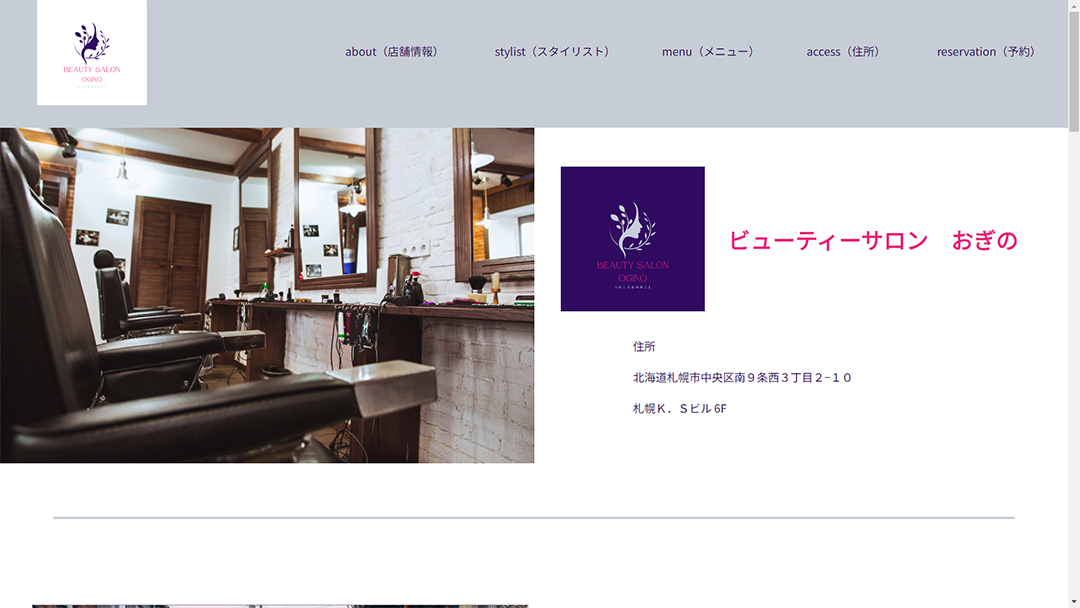Click the black leather barber chair in photo

pos(150,390)
